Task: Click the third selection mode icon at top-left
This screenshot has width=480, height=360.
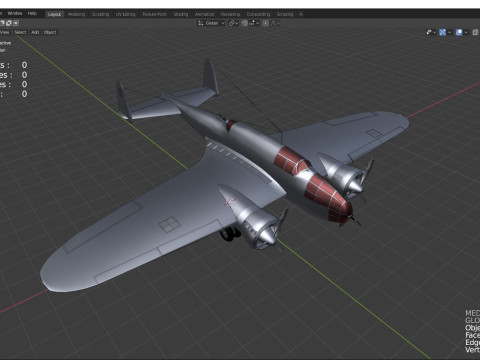Action: (x=16, y=23)
